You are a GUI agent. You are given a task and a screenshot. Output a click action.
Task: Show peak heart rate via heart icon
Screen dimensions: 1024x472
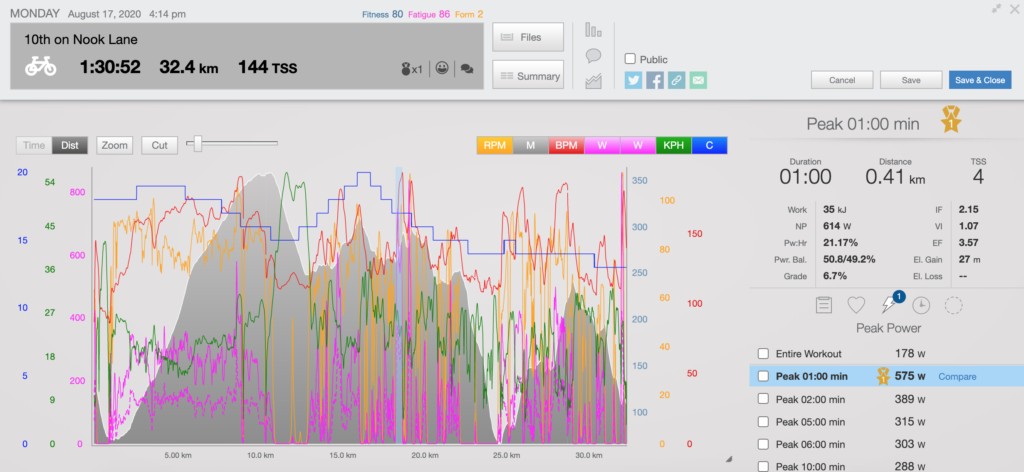pyautogui.click(x=856, y=305)
